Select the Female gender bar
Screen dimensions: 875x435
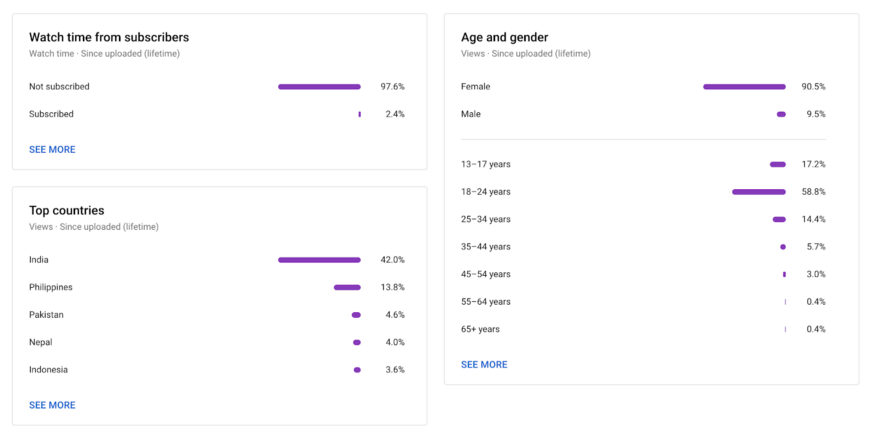click(744, 87)
